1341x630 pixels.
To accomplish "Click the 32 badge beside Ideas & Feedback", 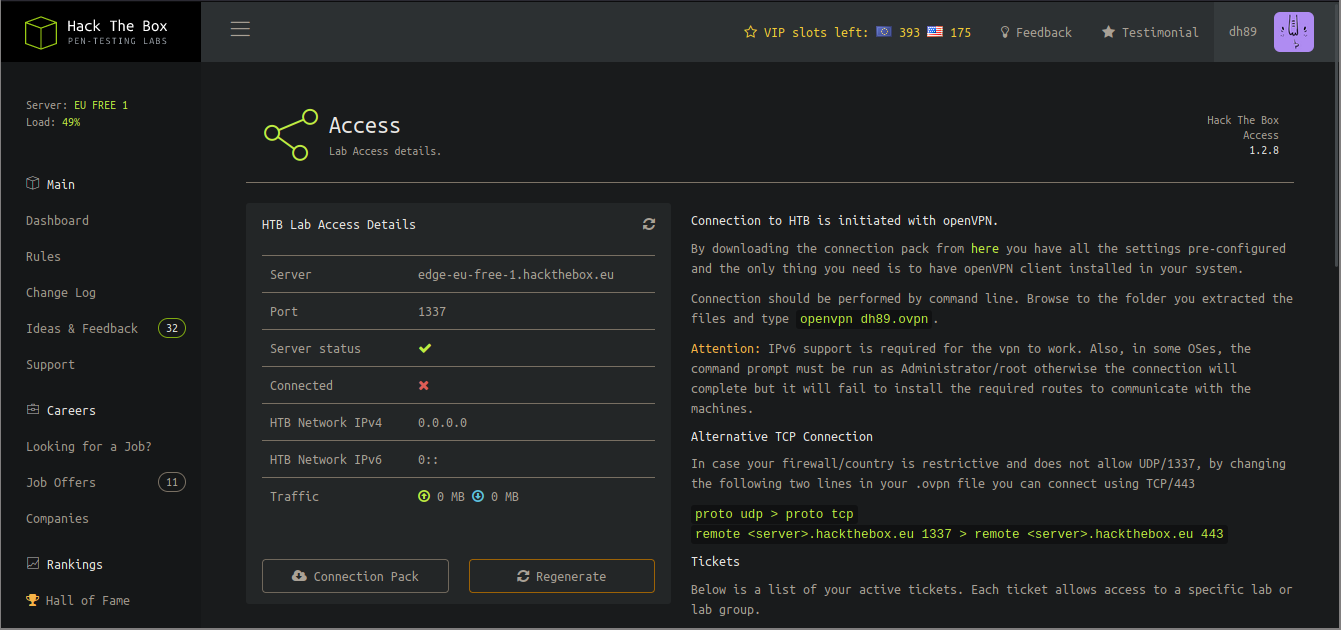I will 172,329.
